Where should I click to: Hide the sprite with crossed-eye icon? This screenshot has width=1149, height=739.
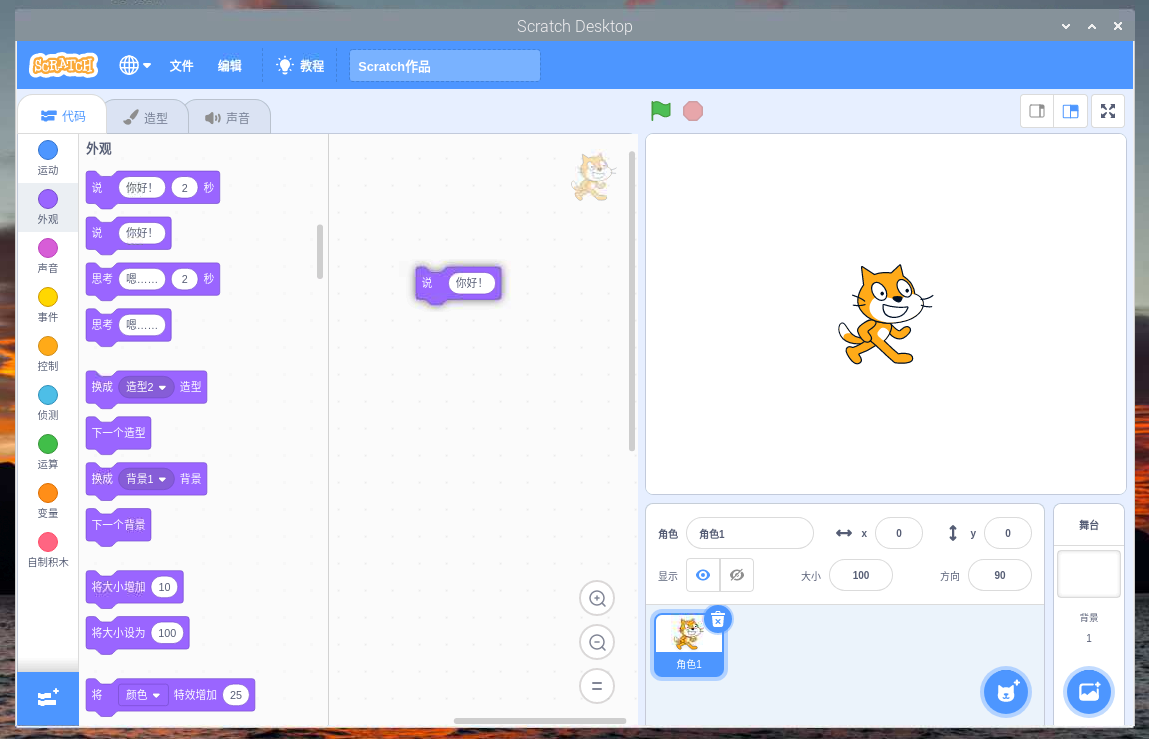736,576
